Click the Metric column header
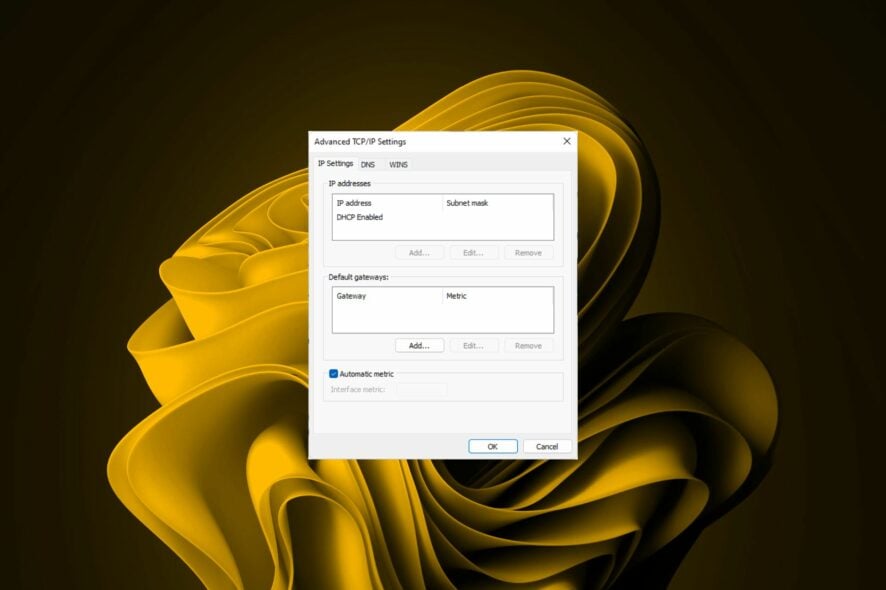The width and height of the screenshot is (886, 590). click(x=455, y=295)
